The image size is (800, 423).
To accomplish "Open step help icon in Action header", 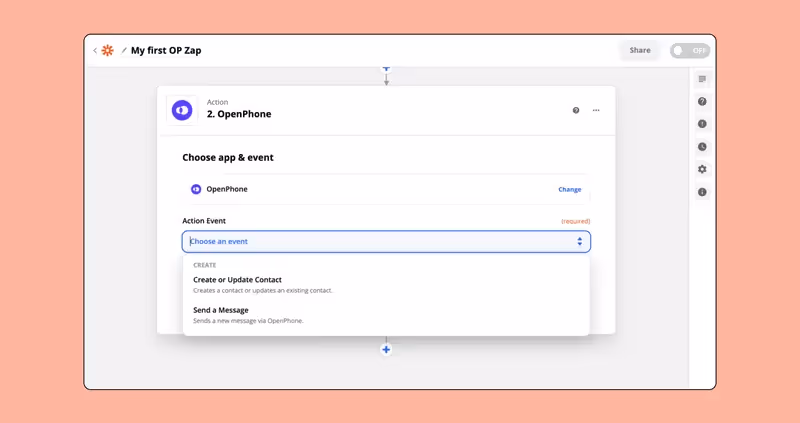I will coord(576,110).
